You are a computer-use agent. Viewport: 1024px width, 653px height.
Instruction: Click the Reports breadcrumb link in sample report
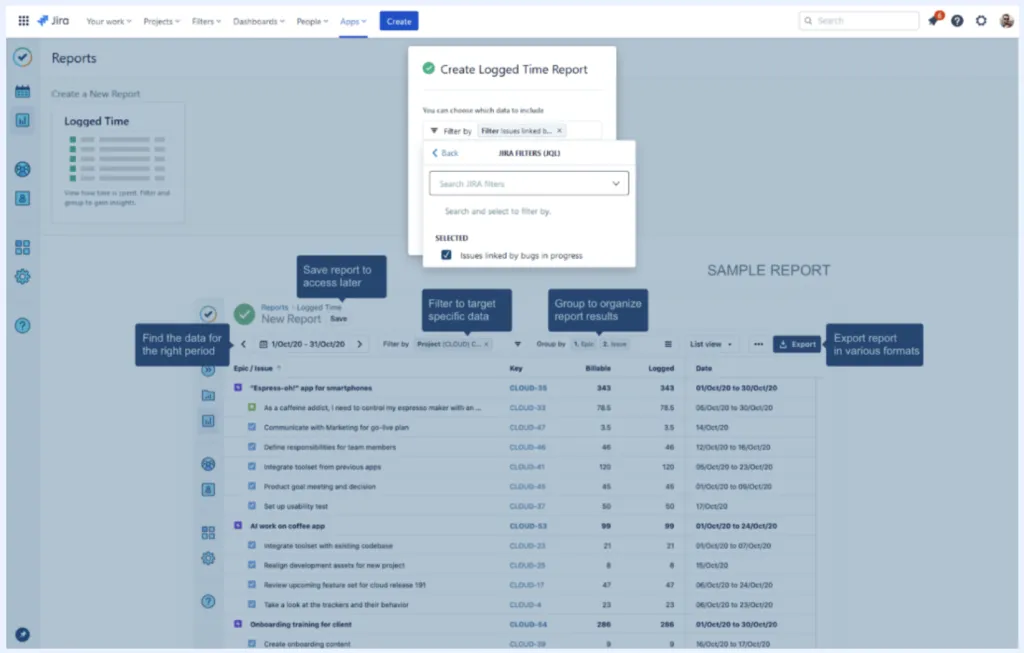click(x=274, y=308)
